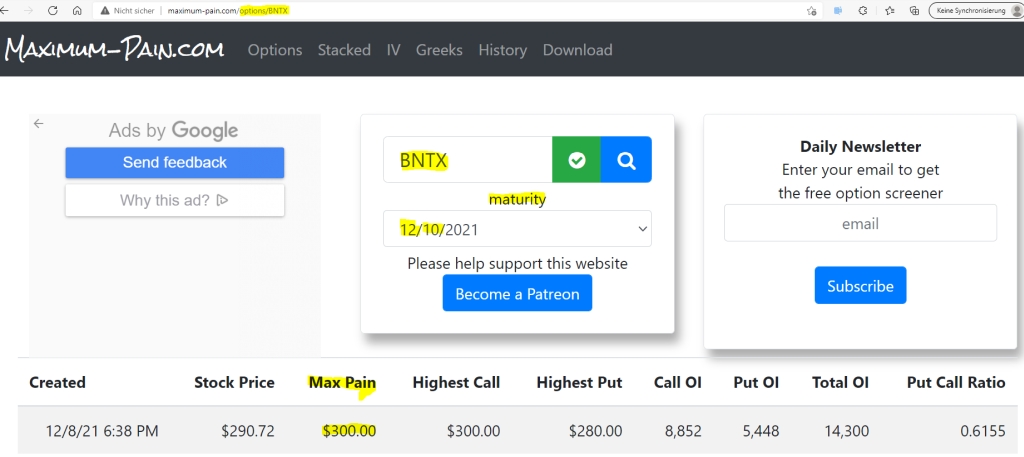Click the 0.6155 put call ratio
Viewport: 1024px width, 457px height.
point(983,432)
